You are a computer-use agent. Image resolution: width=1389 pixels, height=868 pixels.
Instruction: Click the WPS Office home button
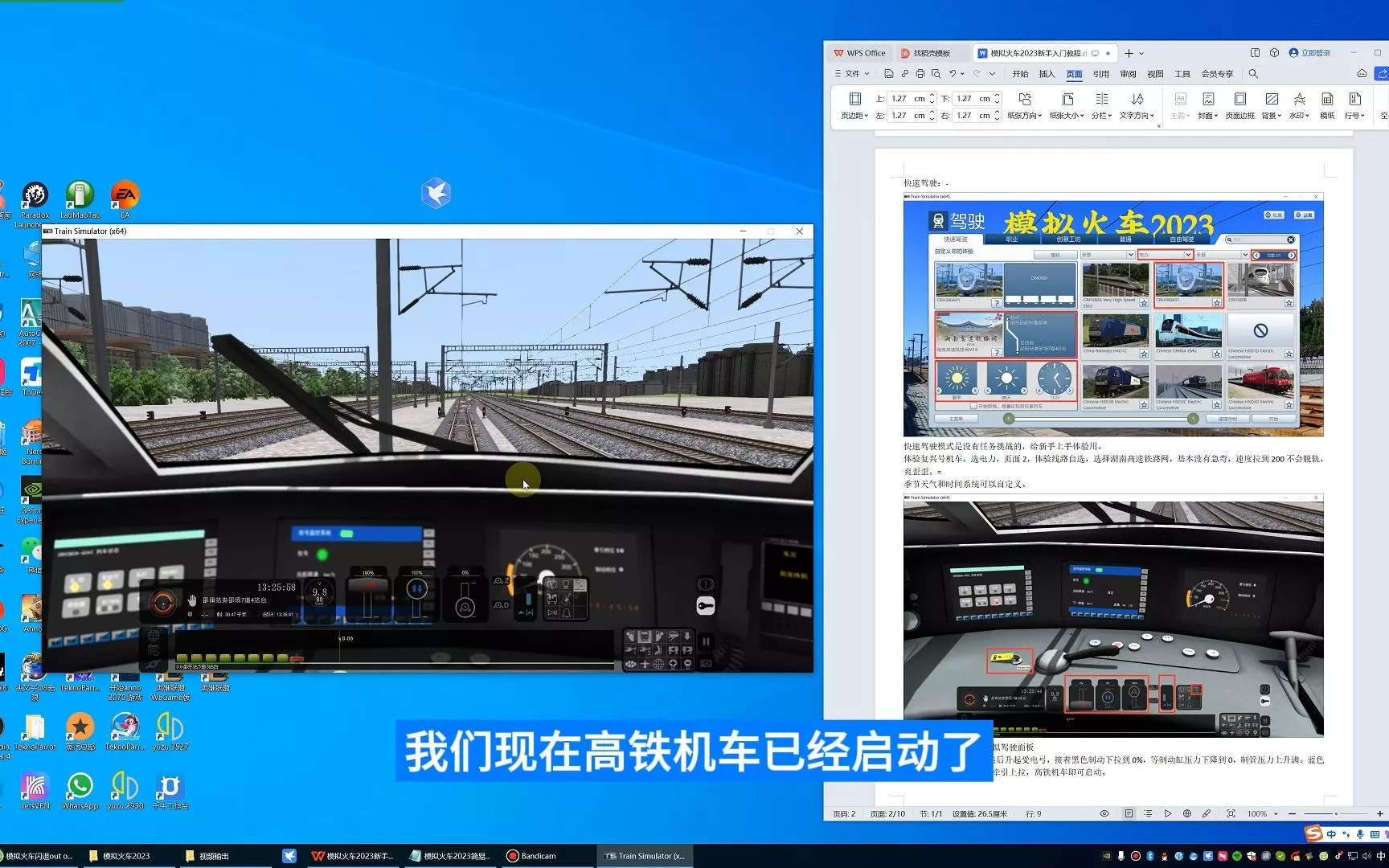[860, 53]
